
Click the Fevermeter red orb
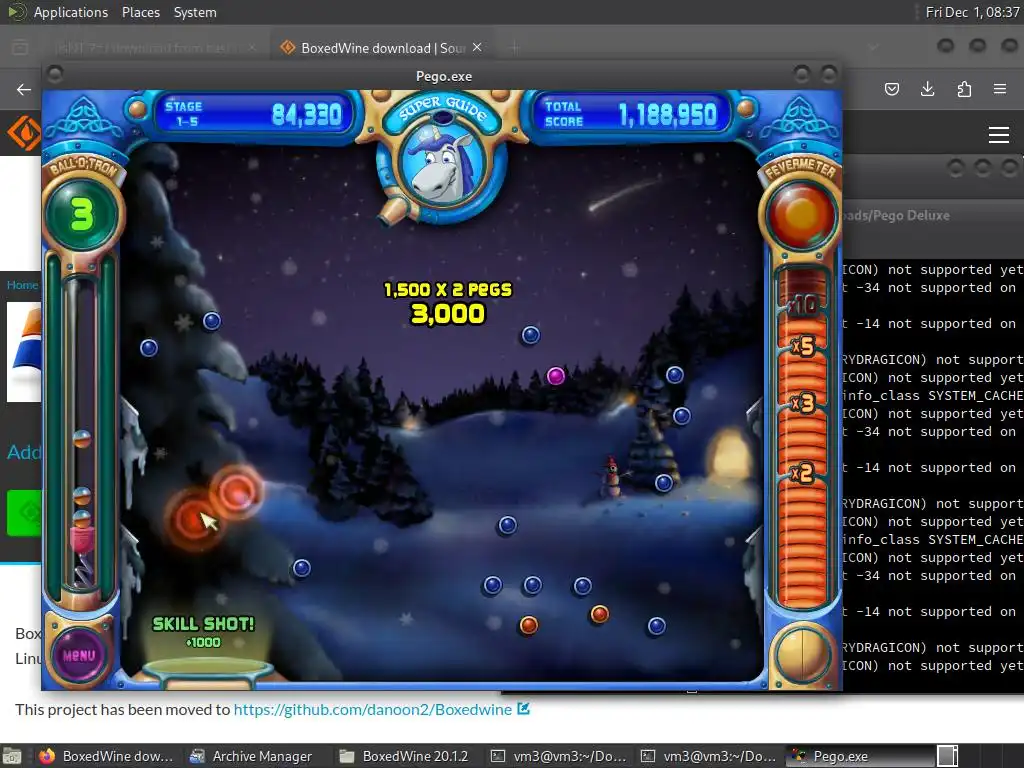[x=801, y=214]
